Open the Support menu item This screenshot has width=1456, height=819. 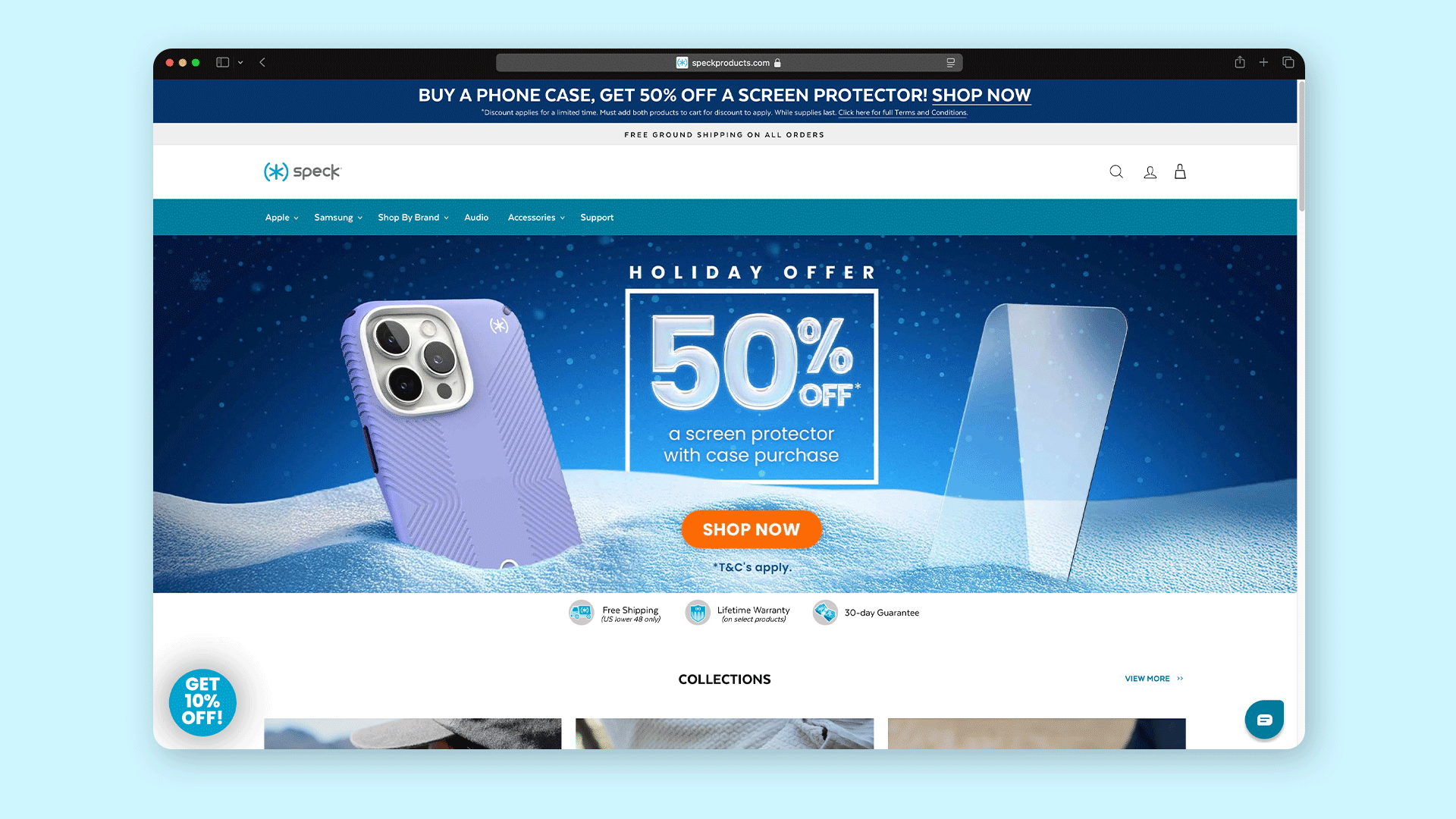597,218
